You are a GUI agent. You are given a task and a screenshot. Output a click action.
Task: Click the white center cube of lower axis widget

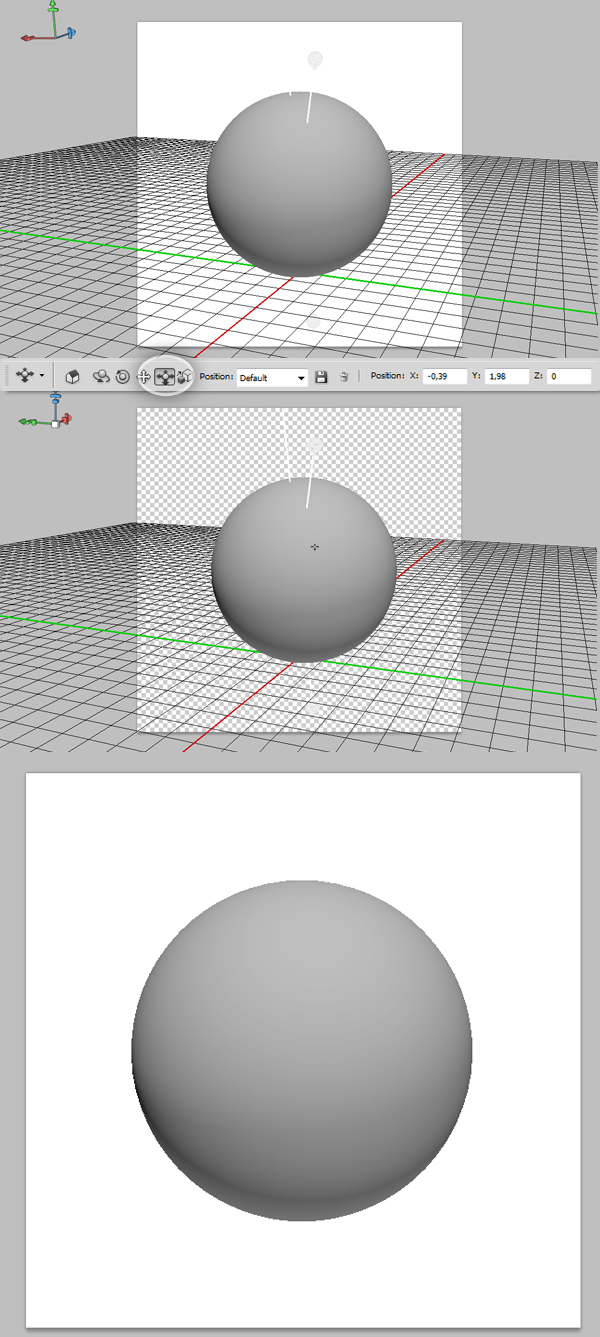coord(55,424)
